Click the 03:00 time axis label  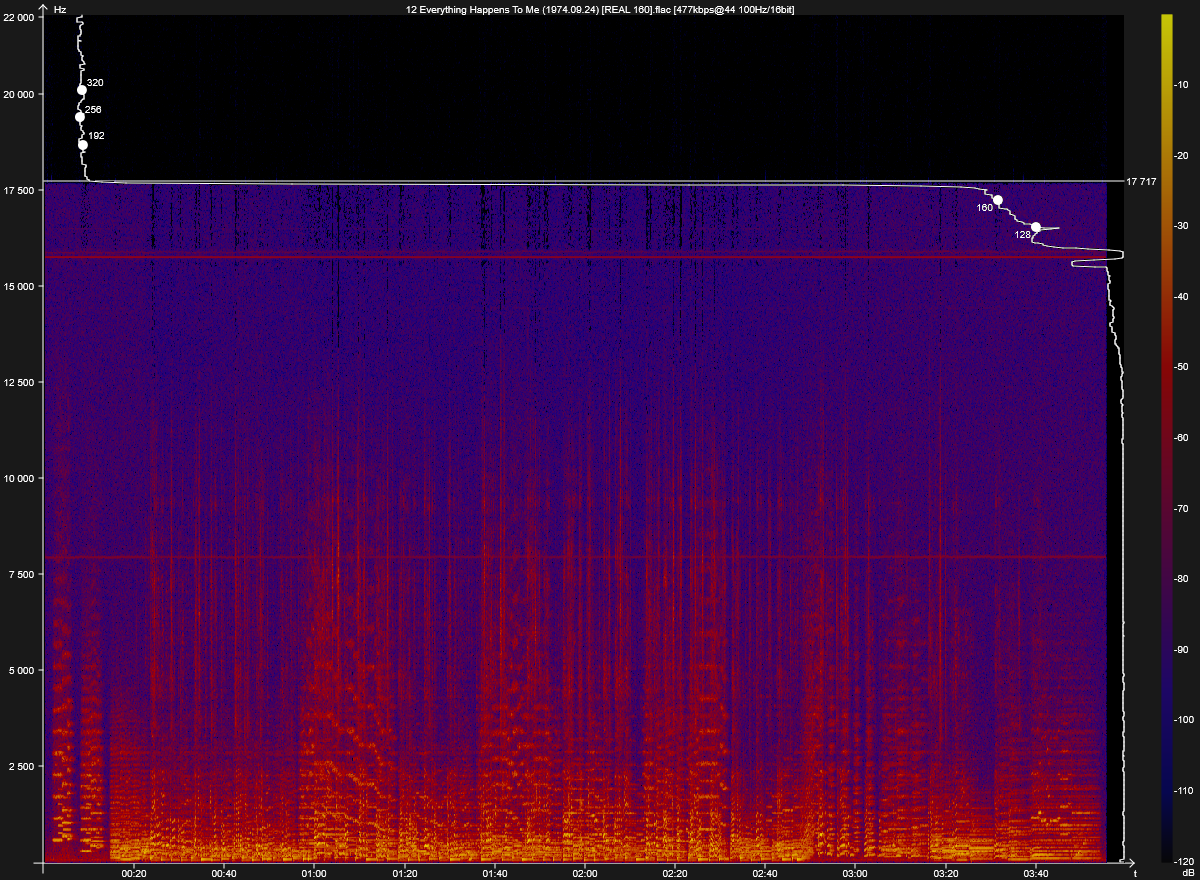point(855,873)
